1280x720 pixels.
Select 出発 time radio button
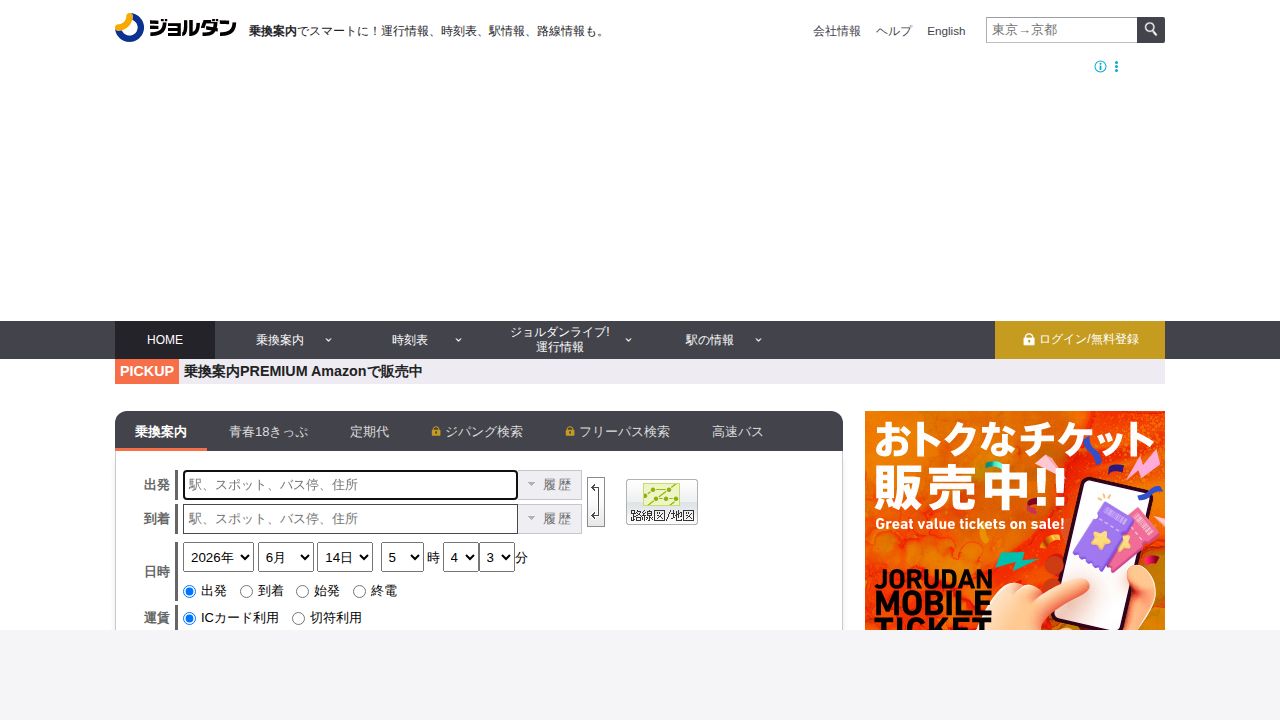click(190, 592)
